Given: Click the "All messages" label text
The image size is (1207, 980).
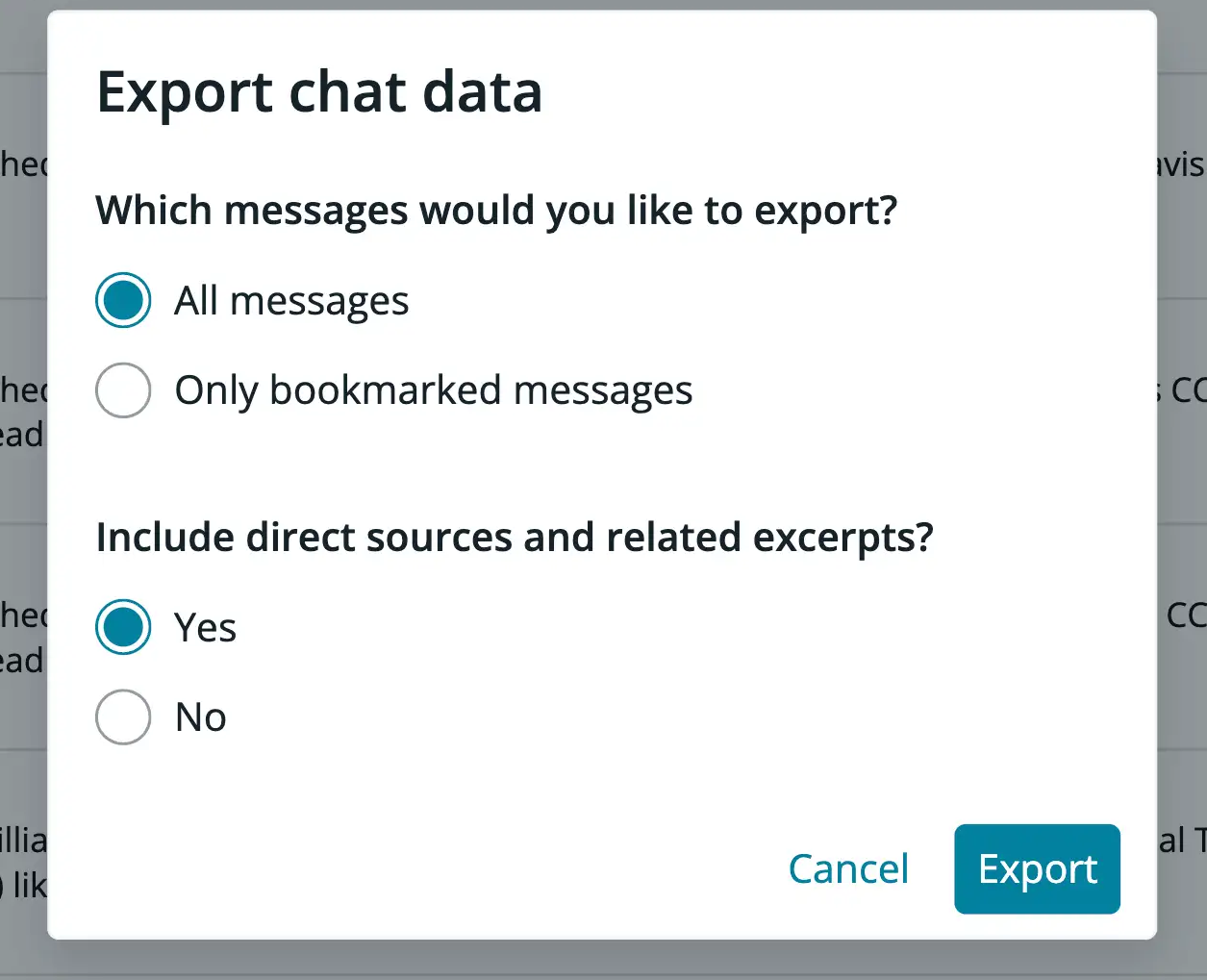Looking at the screenshot, I should 291,301.
